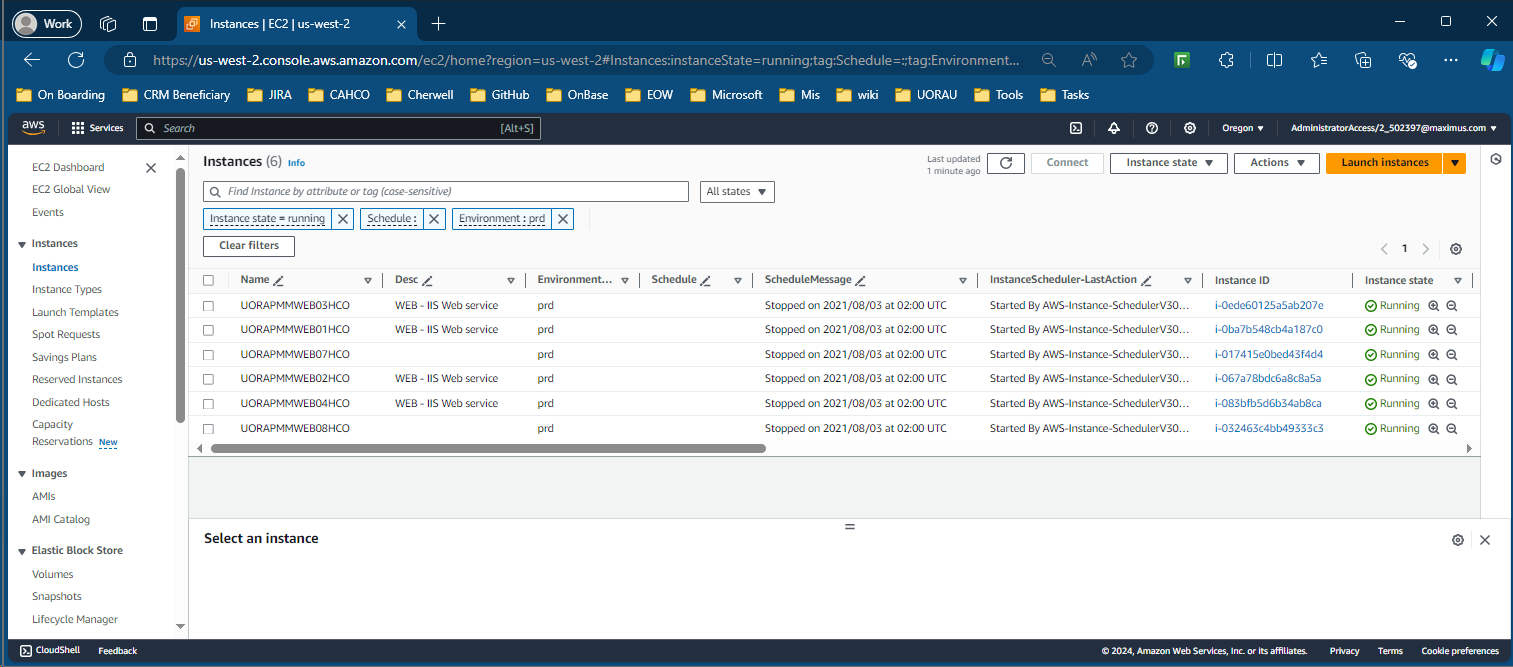Image resolution: width=1513 pixels, height=667 pixels.
Task: Click the AWS top Search field
Action: point(338,128)
